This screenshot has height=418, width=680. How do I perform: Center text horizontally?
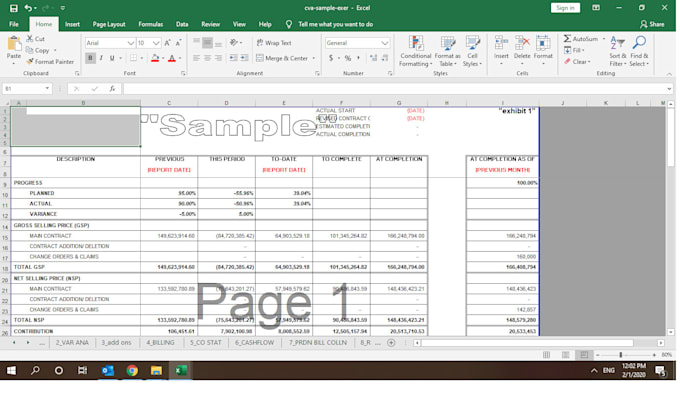pos(207,58)
